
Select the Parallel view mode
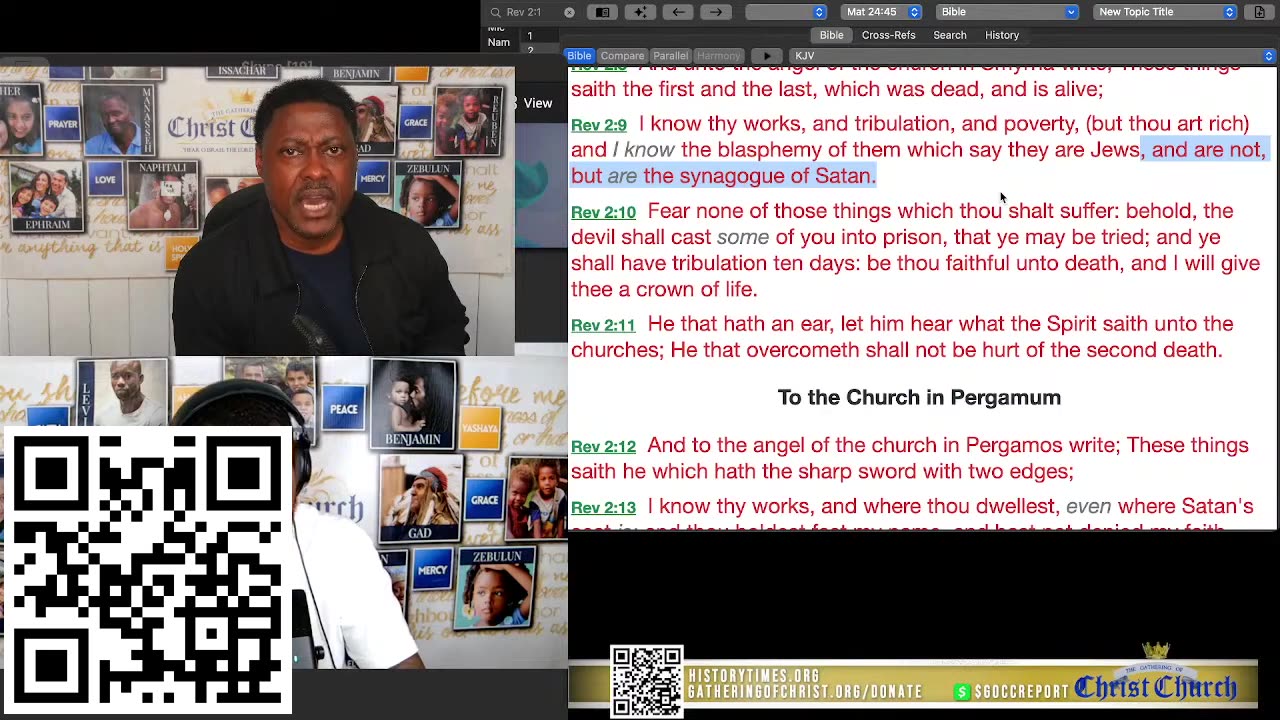[x=670, y=56]
